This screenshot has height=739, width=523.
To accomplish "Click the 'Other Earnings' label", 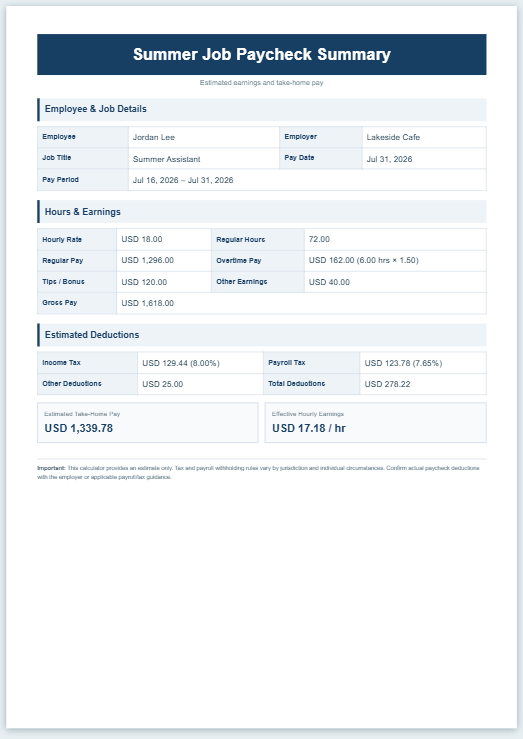I will (x=242, y=282).
